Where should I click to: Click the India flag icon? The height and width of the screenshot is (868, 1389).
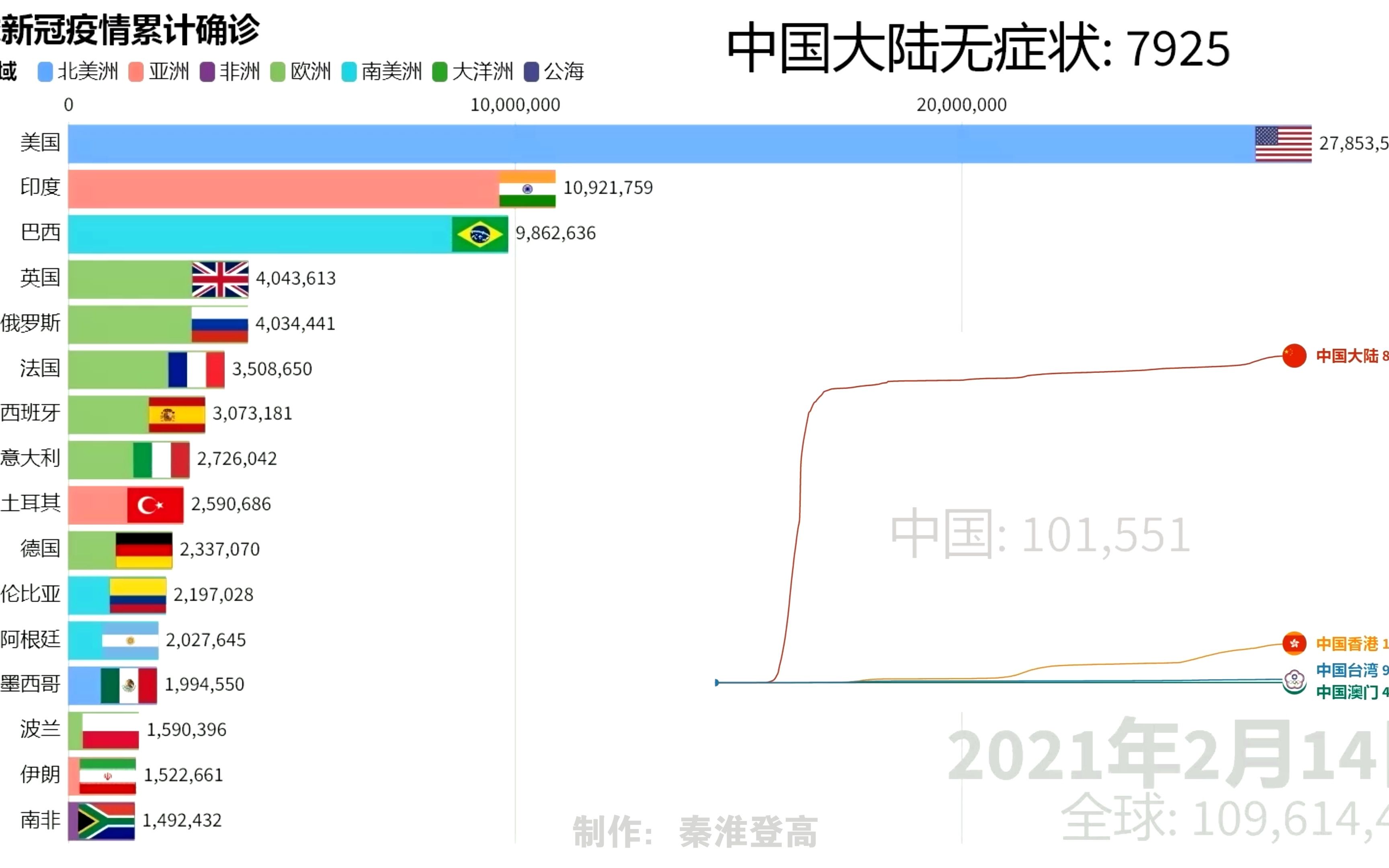click(527, 189)
